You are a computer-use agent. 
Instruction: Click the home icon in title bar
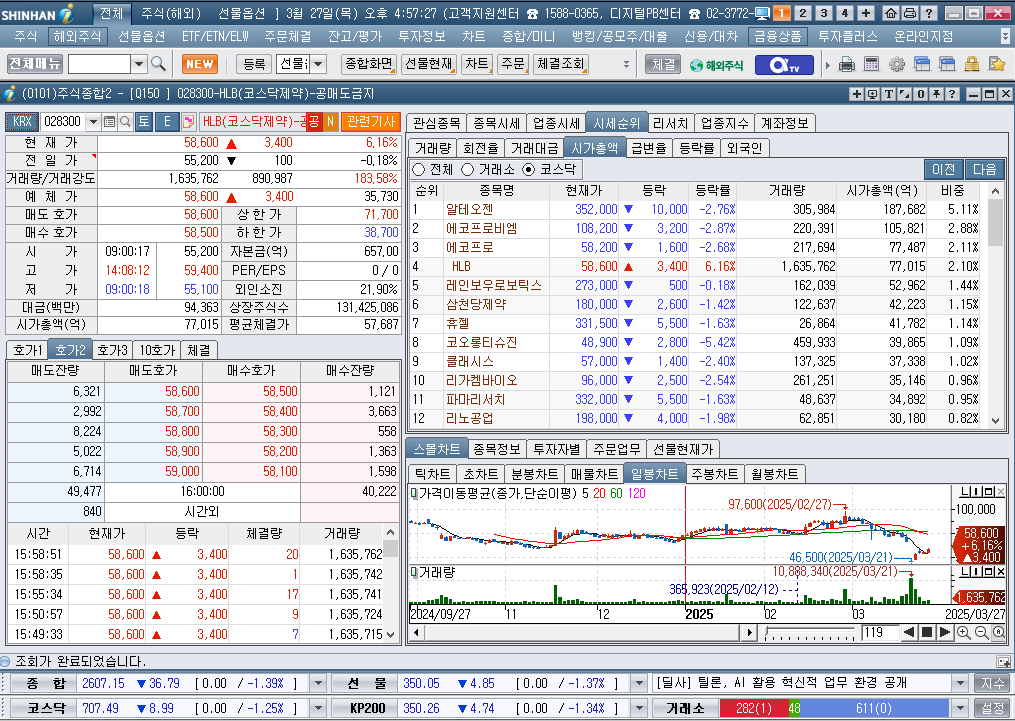click(x=891, y=13)
